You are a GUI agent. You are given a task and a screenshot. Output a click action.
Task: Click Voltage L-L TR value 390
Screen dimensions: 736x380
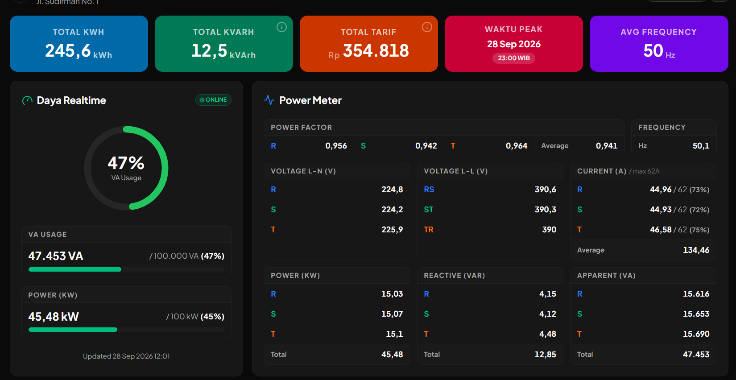[549, 230]
